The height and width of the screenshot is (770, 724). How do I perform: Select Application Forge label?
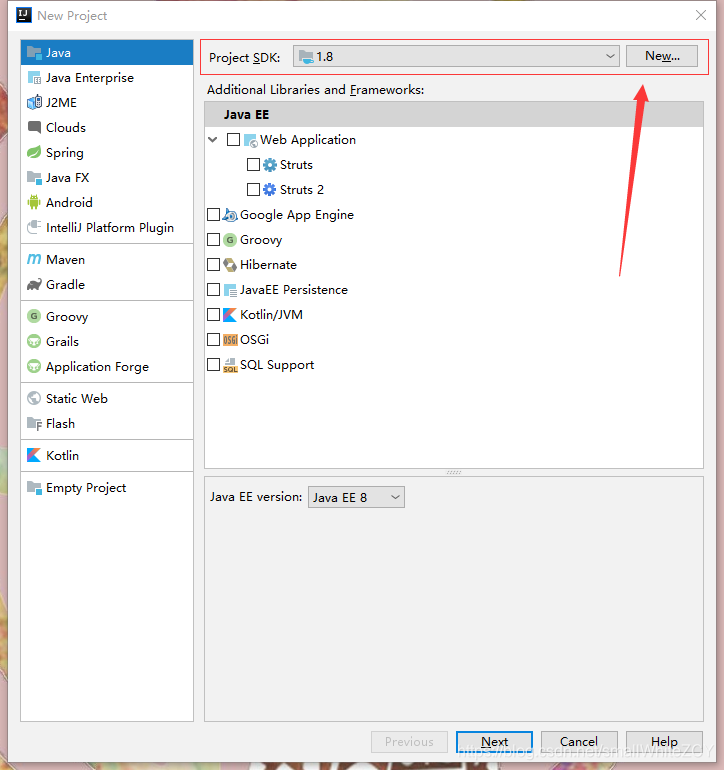click(97, 367)
